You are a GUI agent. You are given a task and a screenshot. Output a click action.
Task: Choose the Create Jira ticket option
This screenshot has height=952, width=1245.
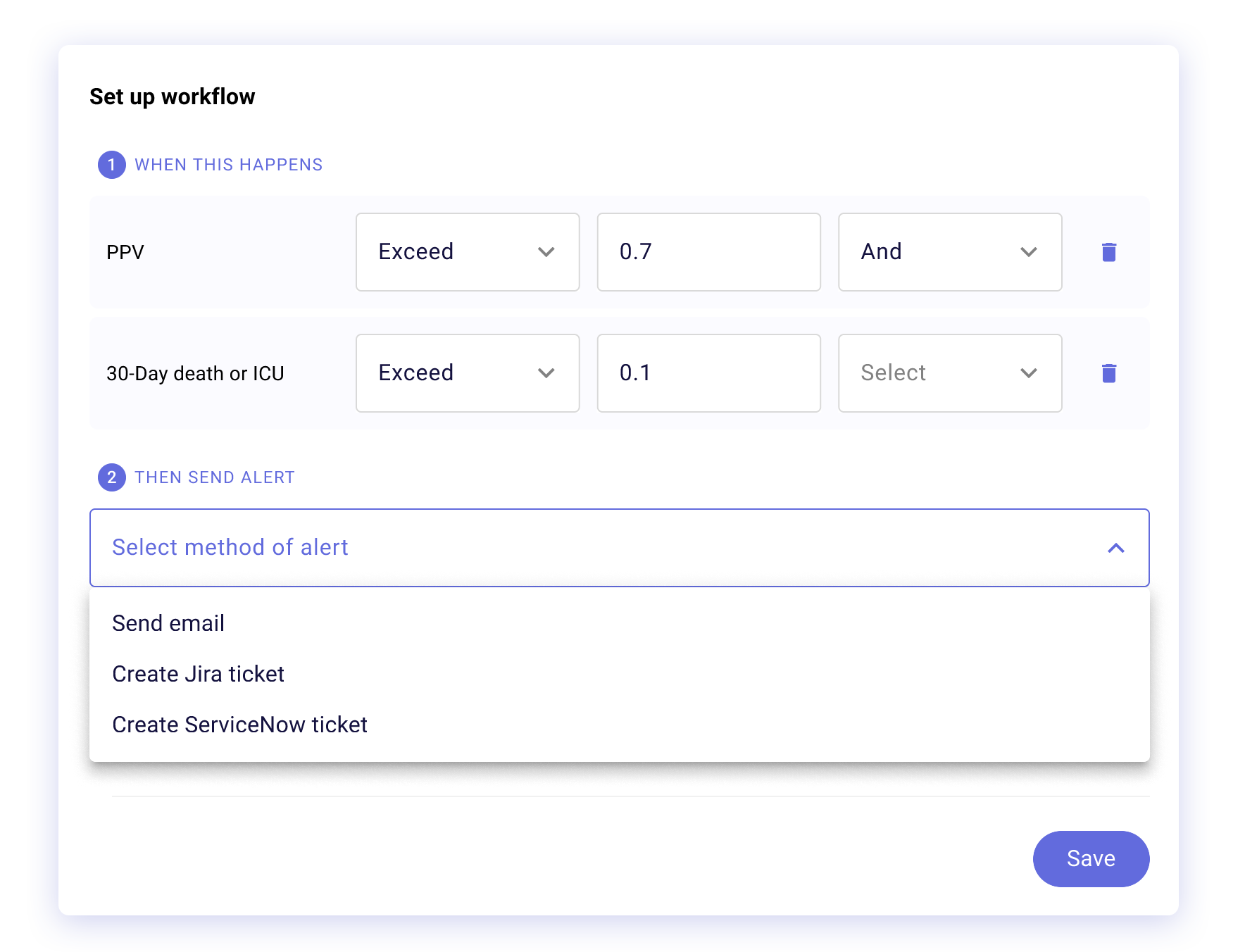click(x=198, y=674)
